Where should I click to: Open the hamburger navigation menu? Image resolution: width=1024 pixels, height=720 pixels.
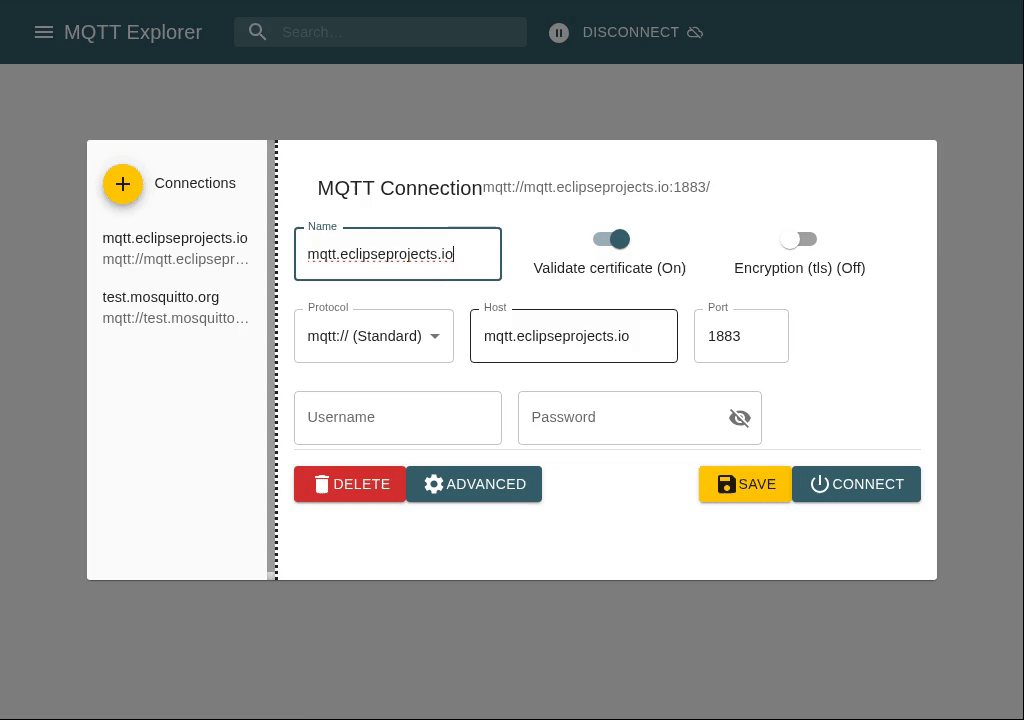44,32
